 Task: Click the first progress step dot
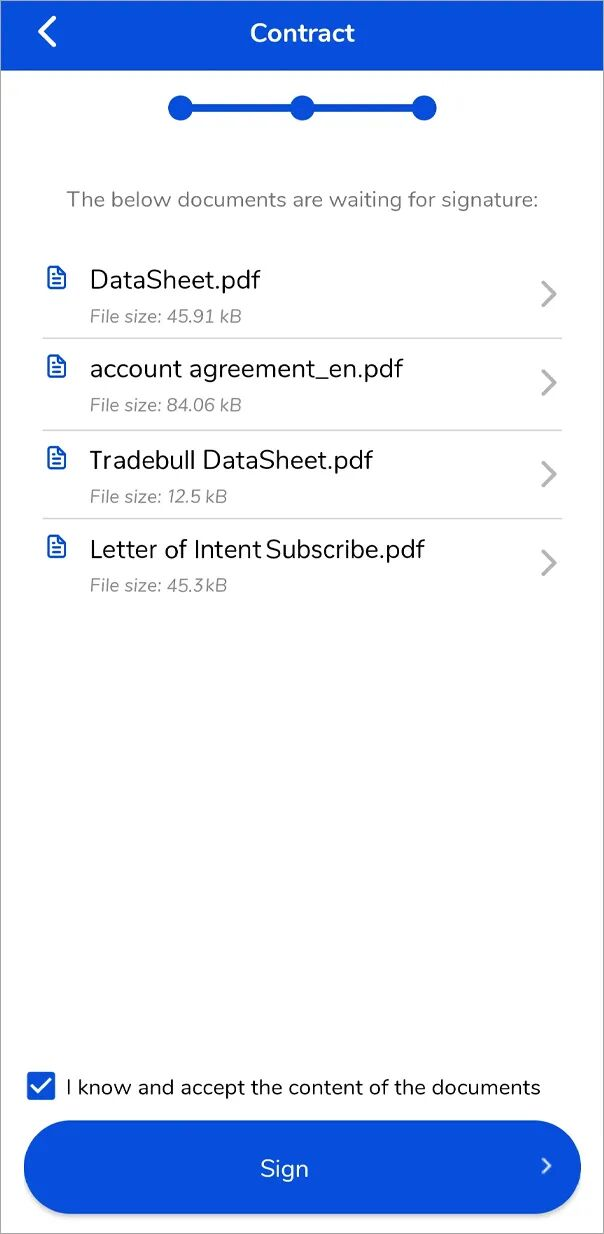pos(180,108)
